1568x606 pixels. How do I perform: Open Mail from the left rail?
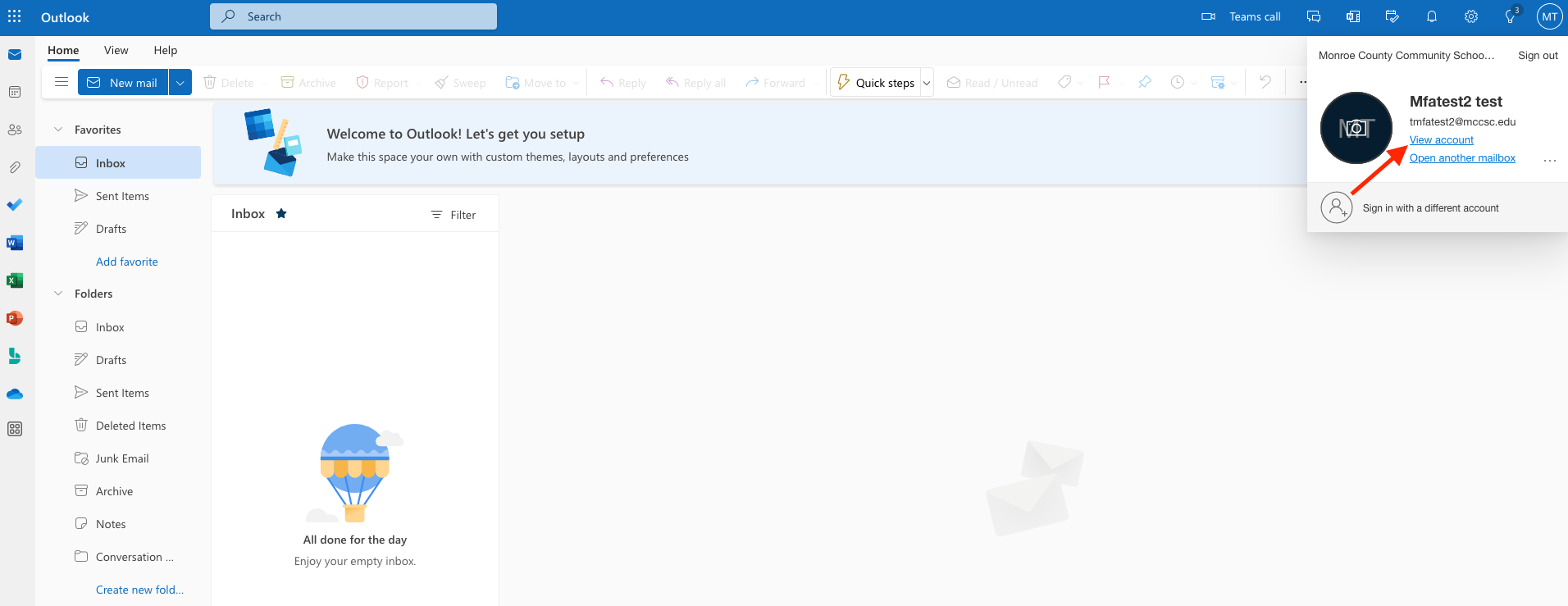click(15, 55)
